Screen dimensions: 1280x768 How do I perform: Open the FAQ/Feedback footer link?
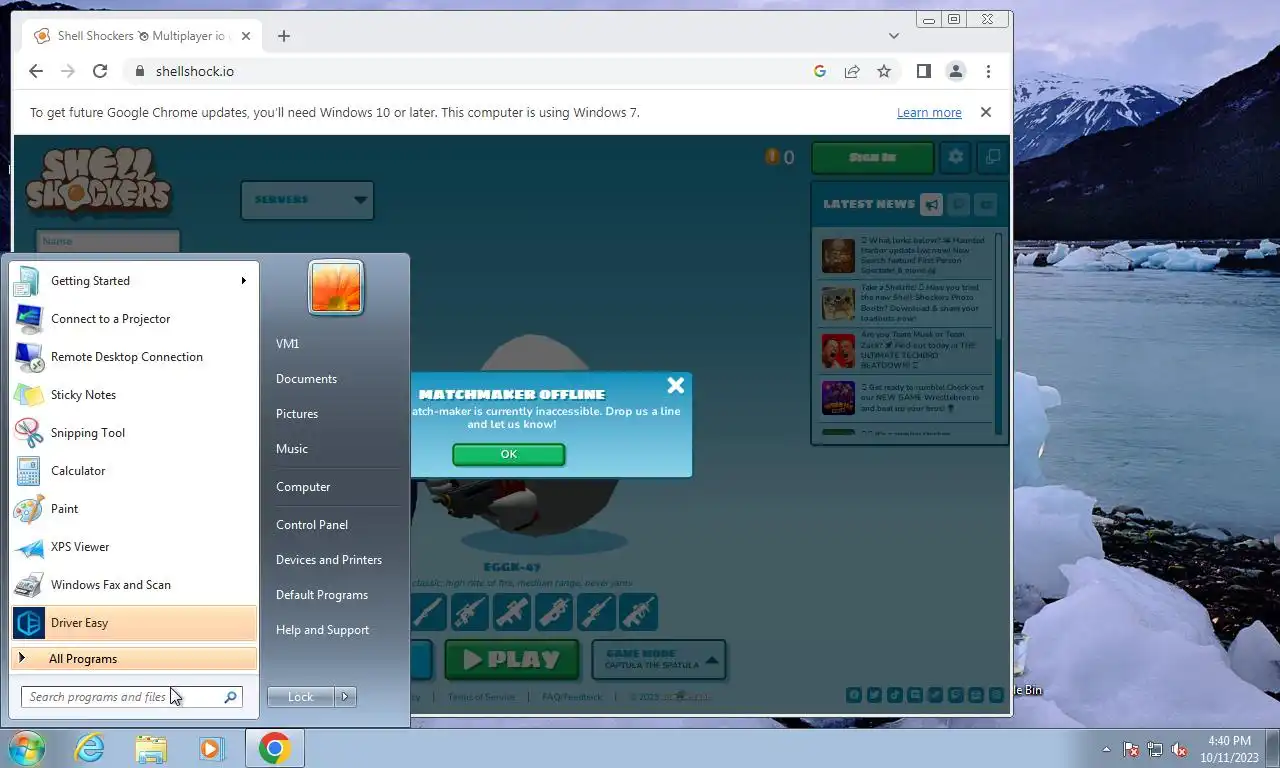pos(572,697)
